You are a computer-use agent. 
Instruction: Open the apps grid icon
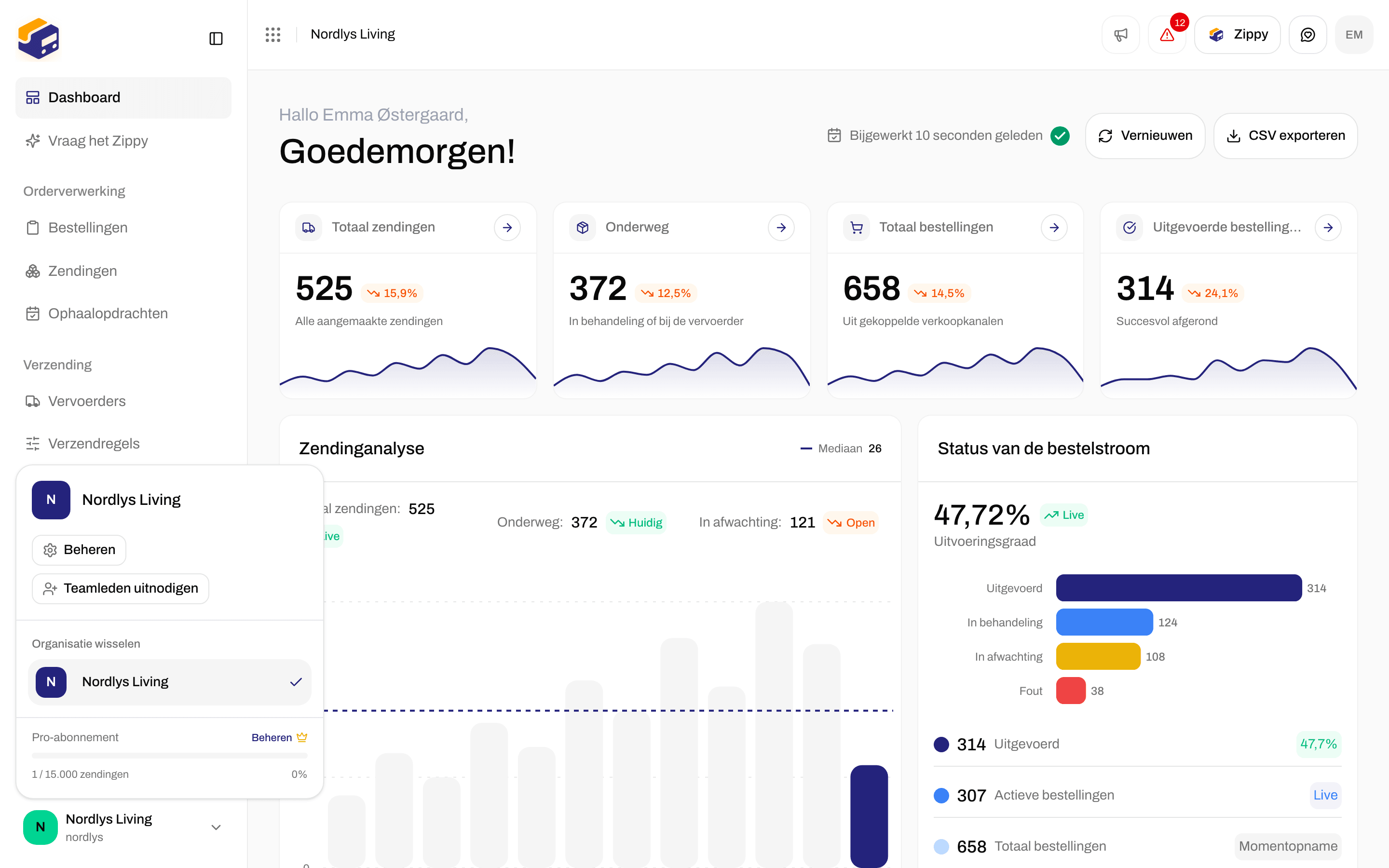pyautogui.click(x=273, y=34)
